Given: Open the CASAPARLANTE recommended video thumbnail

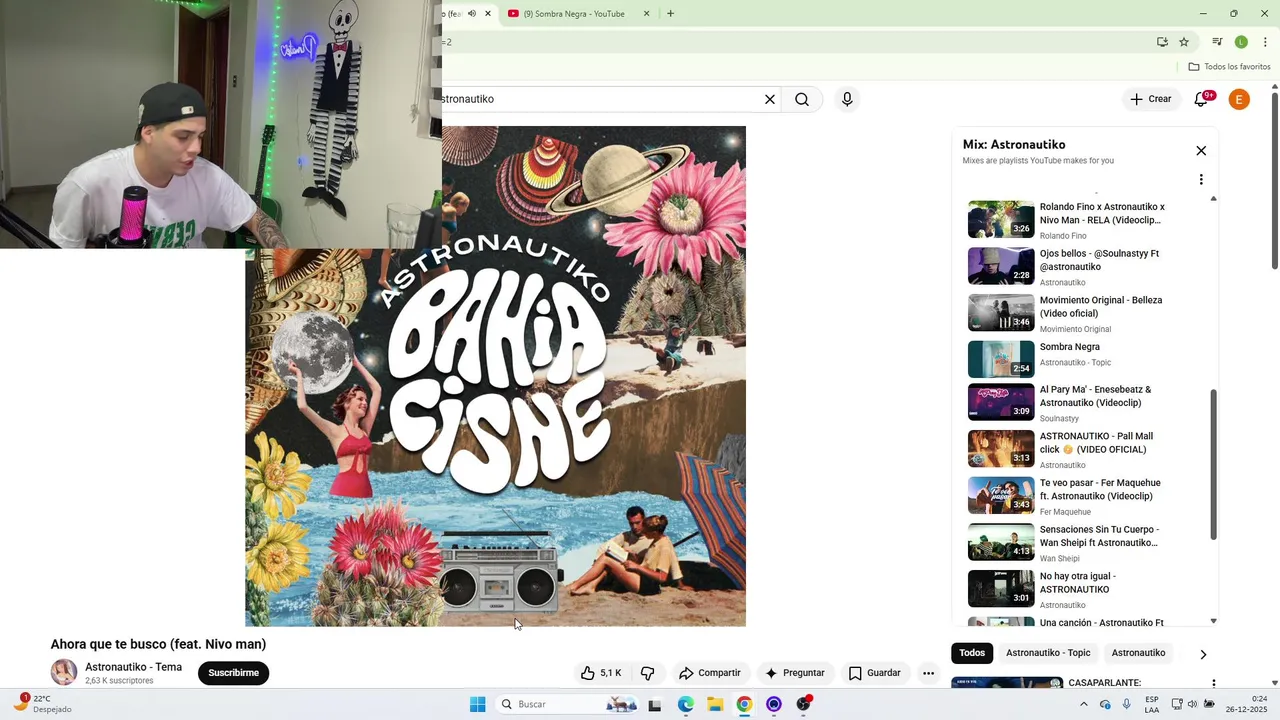Looking at the screenshot, I should pyautogui.click(x=1008, y=683).
